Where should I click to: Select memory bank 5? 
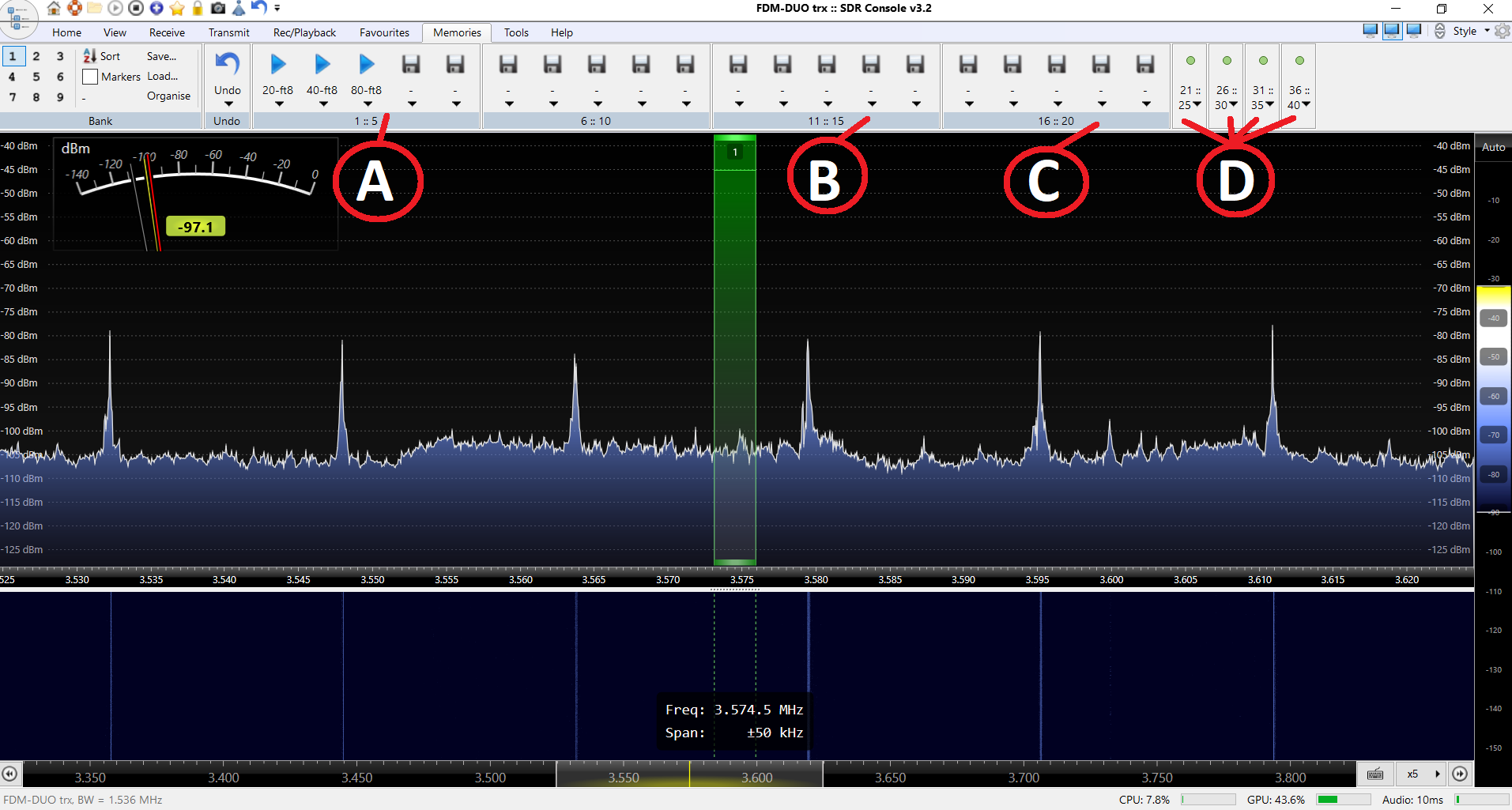pos(36,77)
